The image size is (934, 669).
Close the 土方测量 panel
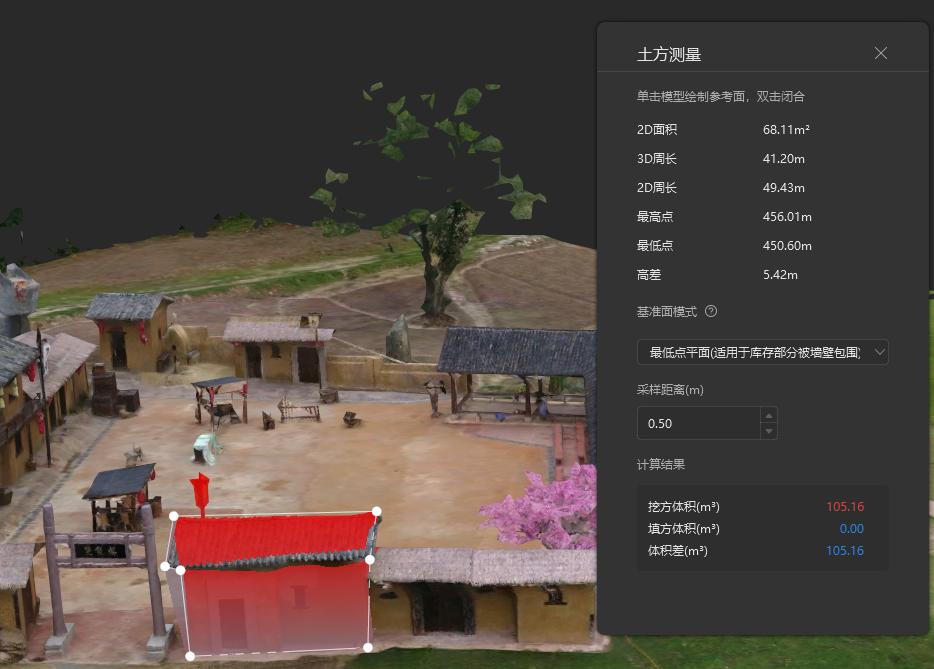point(880,54)
